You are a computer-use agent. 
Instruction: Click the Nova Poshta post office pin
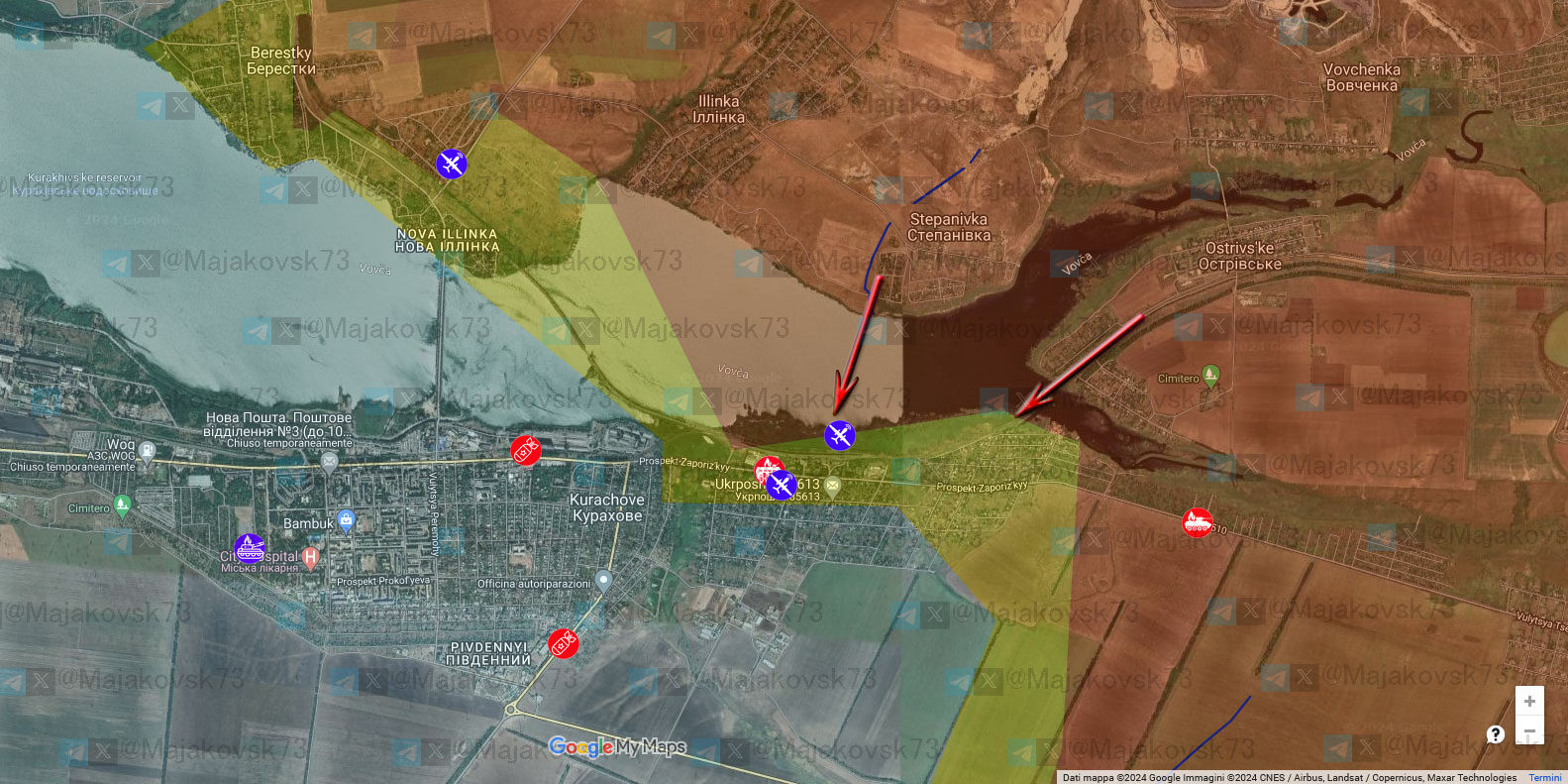point(330,462)
